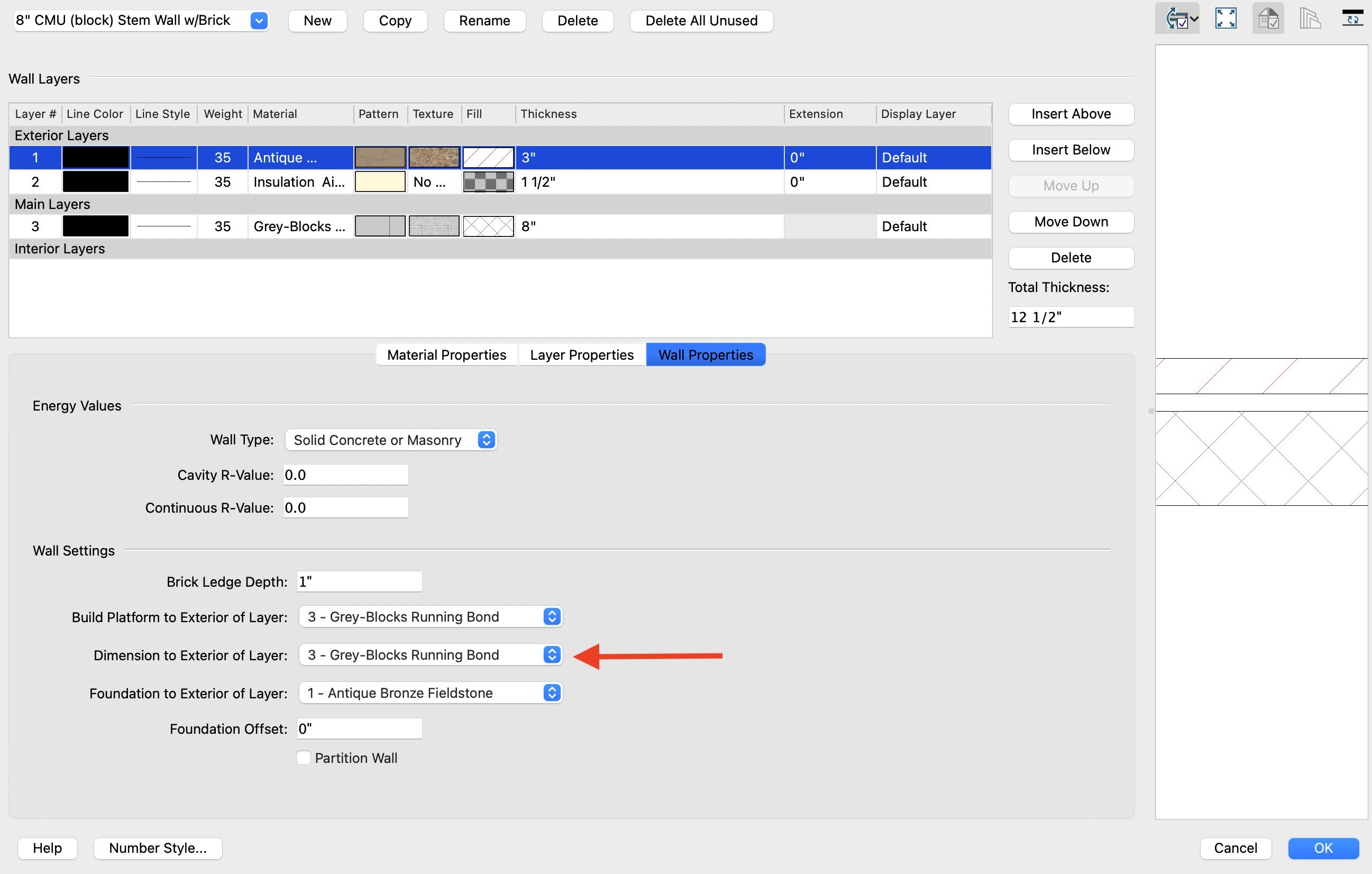1372x874 pixels.
Task: Click the fill window expand-arrows icon
Action: 1225,19
